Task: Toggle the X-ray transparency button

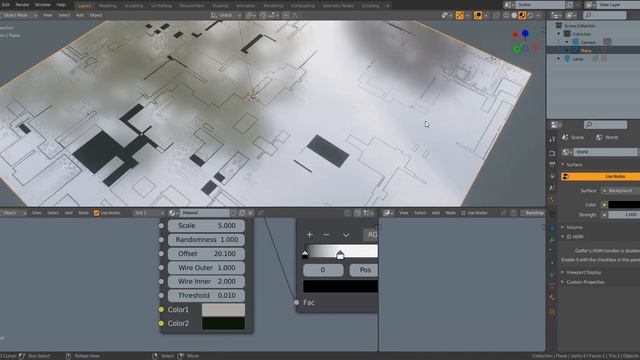Action: [x=496, y=16]
